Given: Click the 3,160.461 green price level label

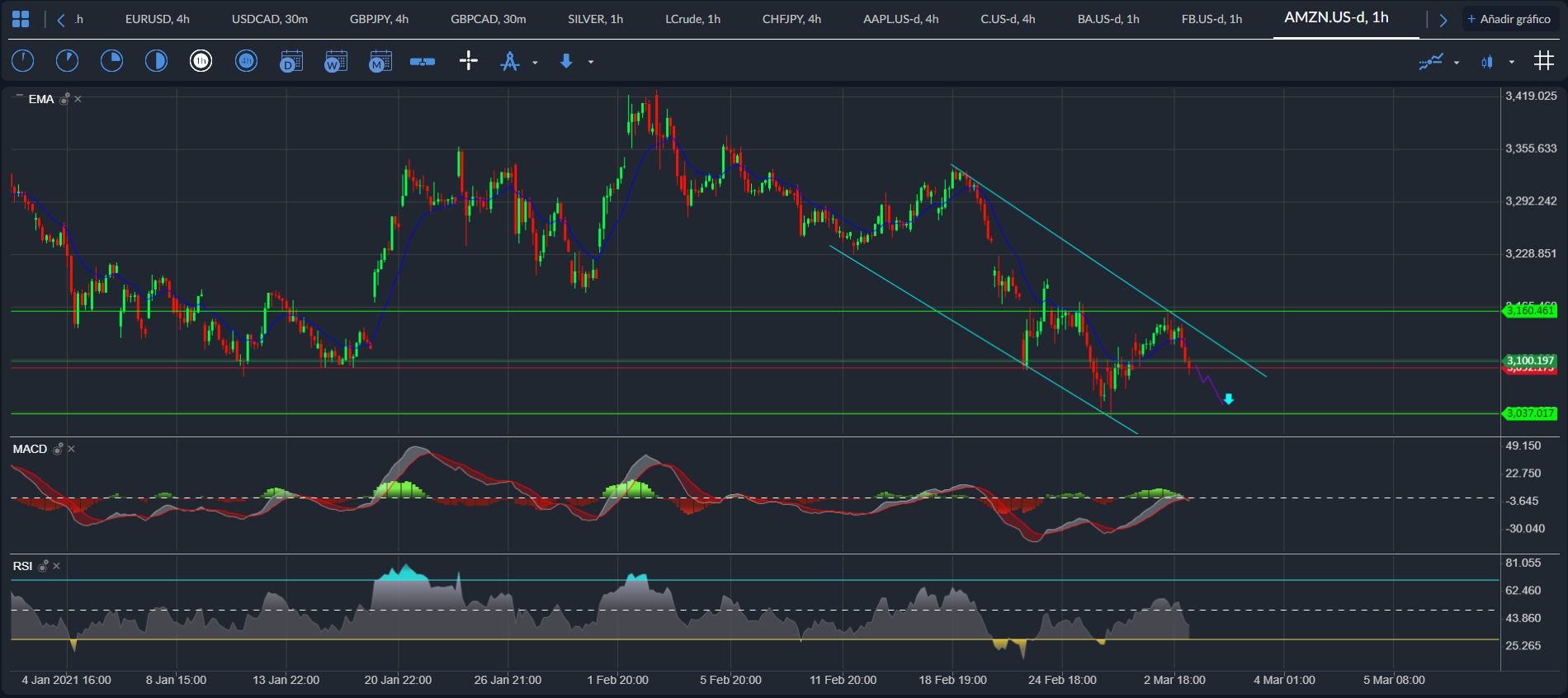Looking at the screenshot, I should 1530,310.
